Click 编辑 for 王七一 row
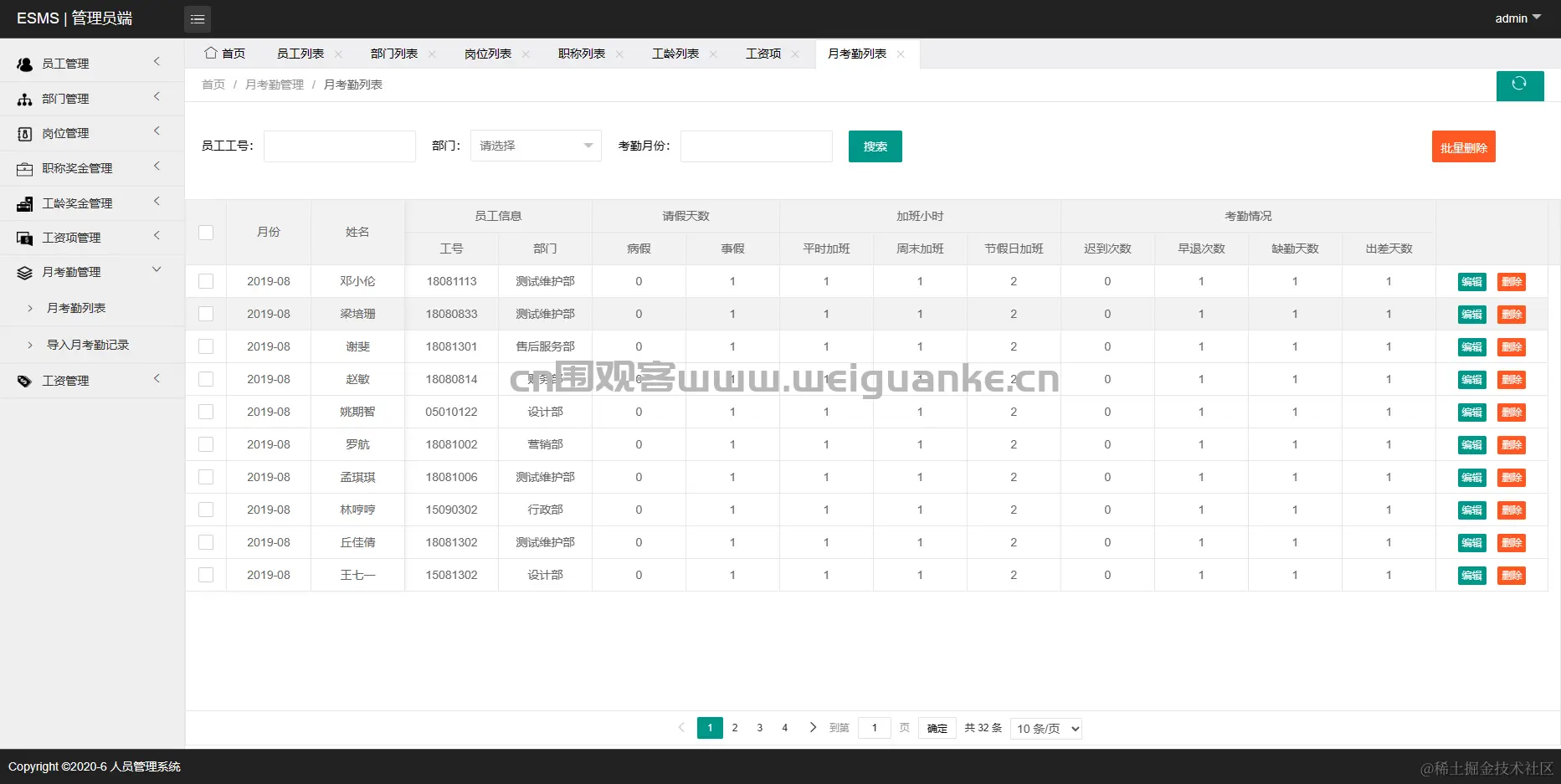1561x784 pixels. [1471, 576]
